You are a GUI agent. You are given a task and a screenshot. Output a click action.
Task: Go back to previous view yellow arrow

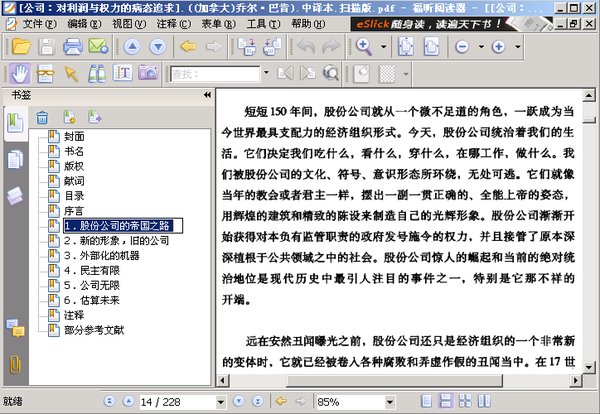[x=188, y=47]
